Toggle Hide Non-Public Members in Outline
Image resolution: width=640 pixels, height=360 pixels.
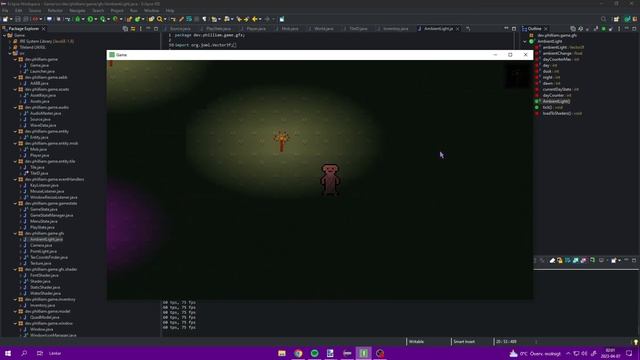603,29
